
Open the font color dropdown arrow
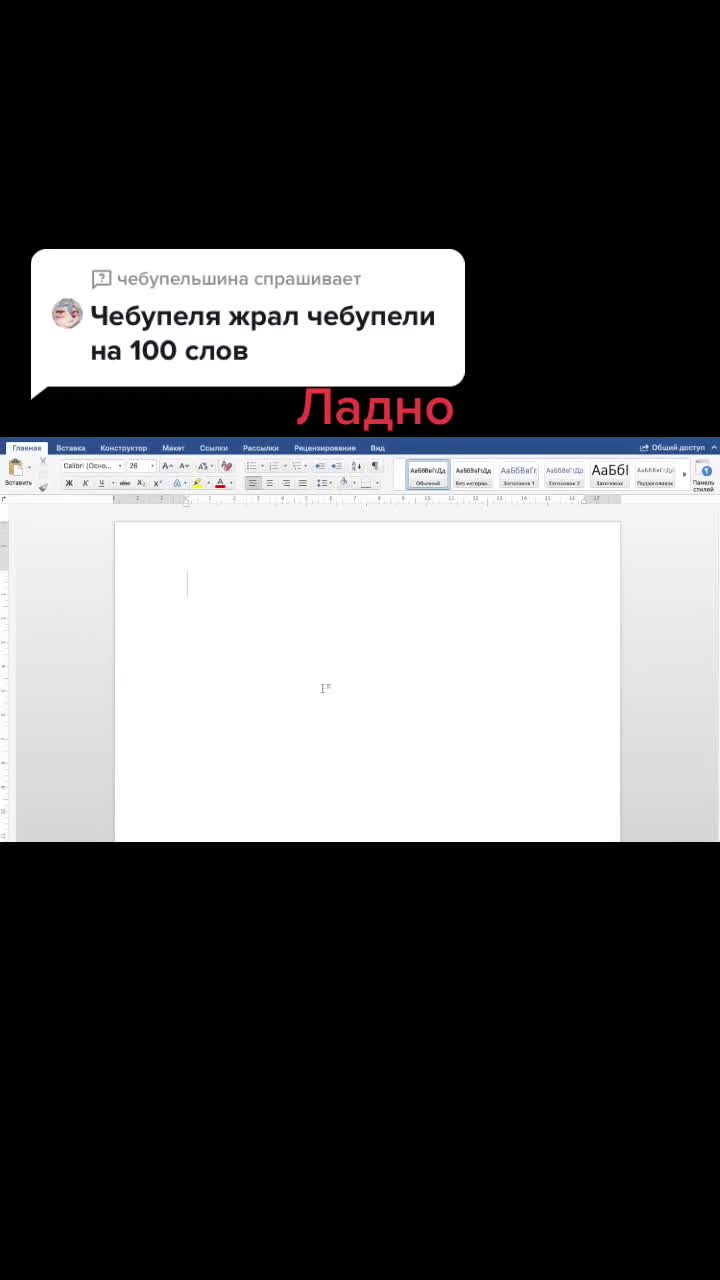click(x=231, y=483)
